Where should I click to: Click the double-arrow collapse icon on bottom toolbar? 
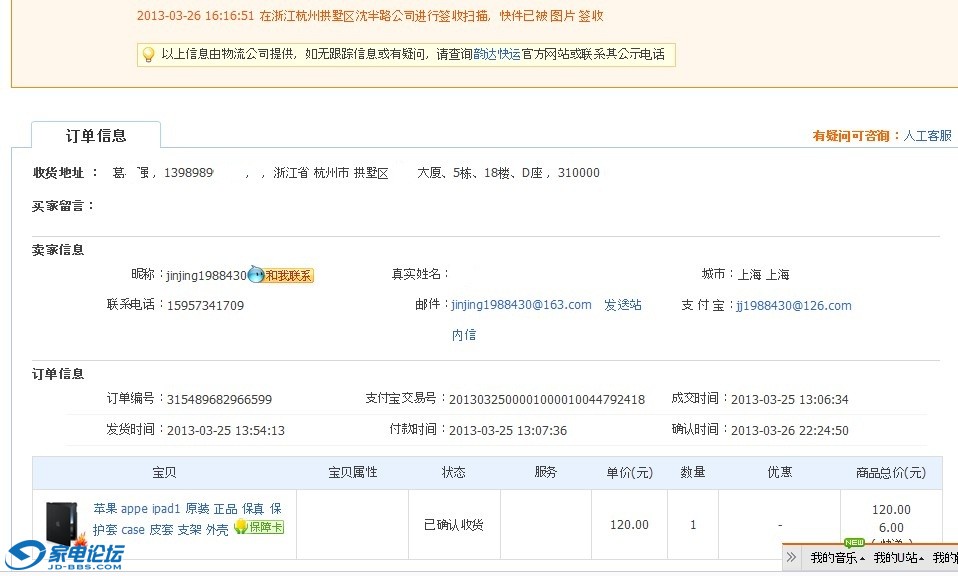point(791,557)
